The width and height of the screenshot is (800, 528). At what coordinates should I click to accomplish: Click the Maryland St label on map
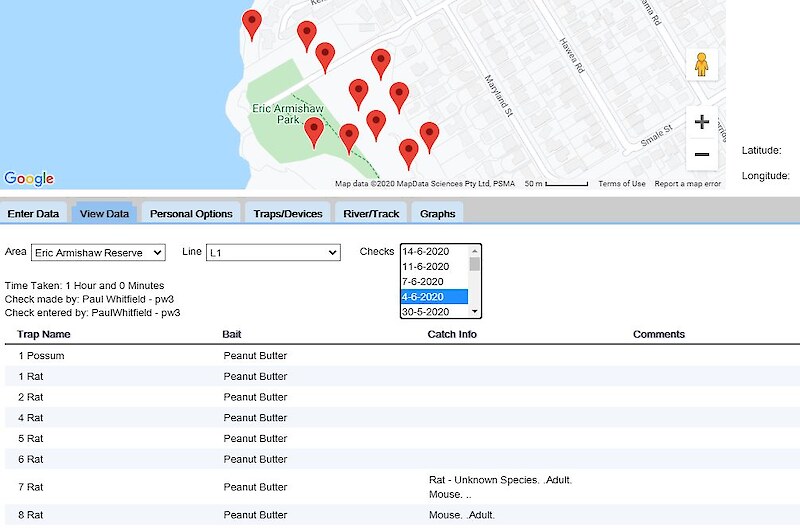(x=498, y=96)
